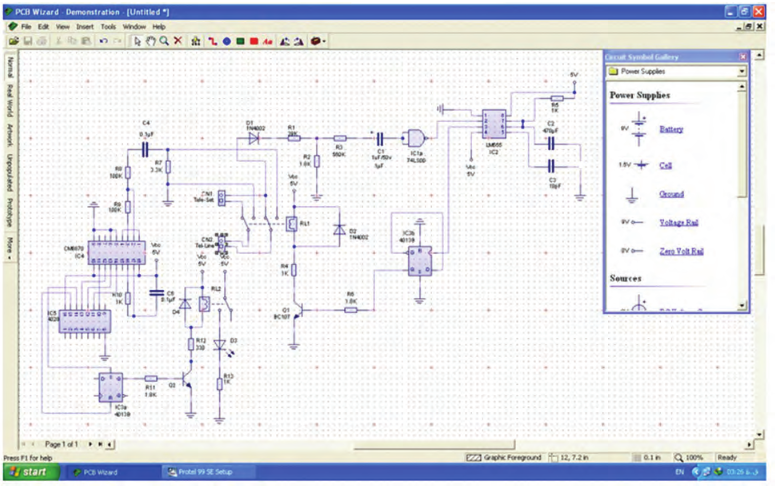Select the hand pan tool
Screen dimensions: 779x492
151,41
